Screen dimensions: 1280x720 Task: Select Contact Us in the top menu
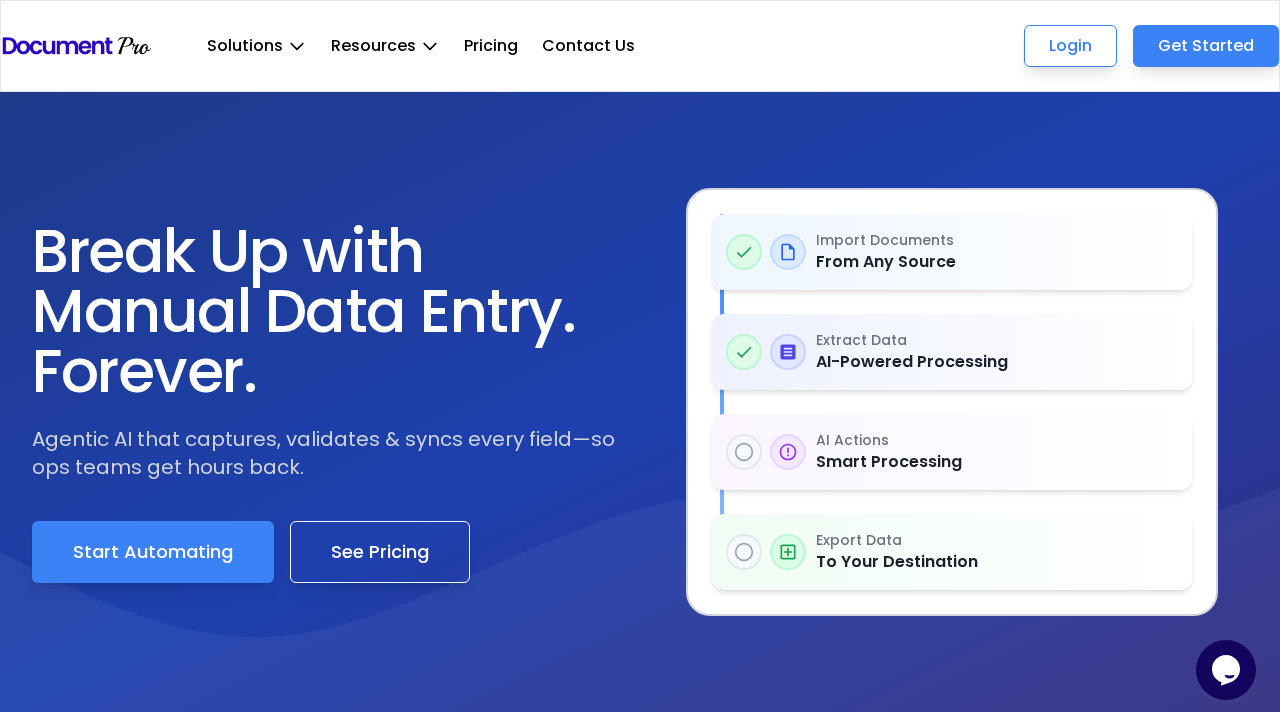[x=588, y=45]
